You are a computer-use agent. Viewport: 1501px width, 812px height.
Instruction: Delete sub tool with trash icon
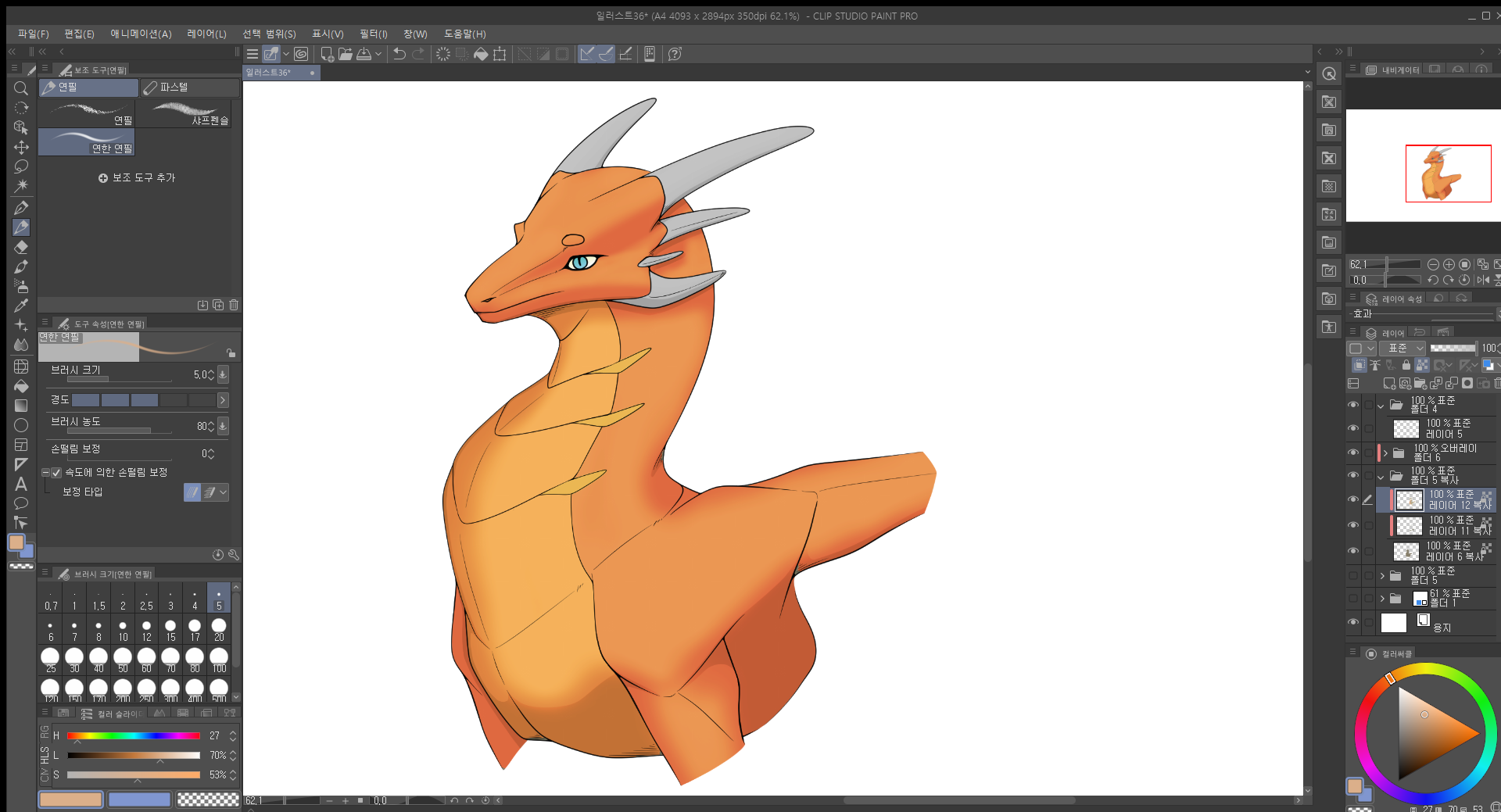[234, 305]
